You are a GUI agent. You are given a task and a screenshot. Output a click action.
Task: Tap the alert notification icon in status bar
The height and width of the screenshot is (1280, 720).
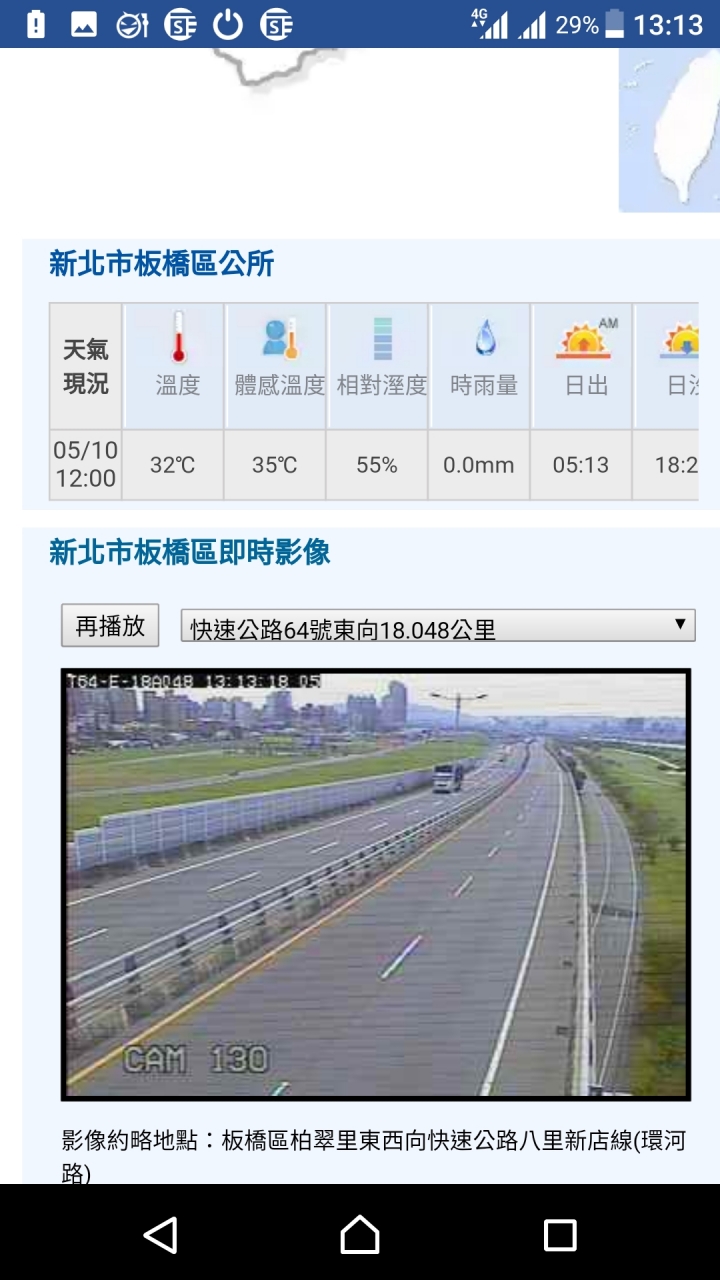(x=36, y=24)
